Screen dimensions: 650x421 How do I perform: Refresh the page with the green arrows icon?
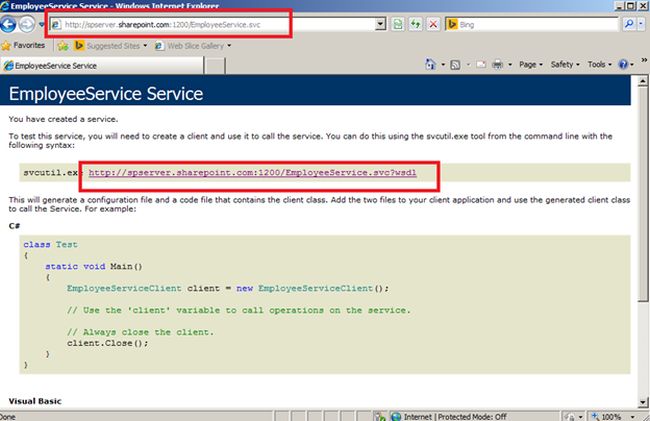[x=415, y=24]
